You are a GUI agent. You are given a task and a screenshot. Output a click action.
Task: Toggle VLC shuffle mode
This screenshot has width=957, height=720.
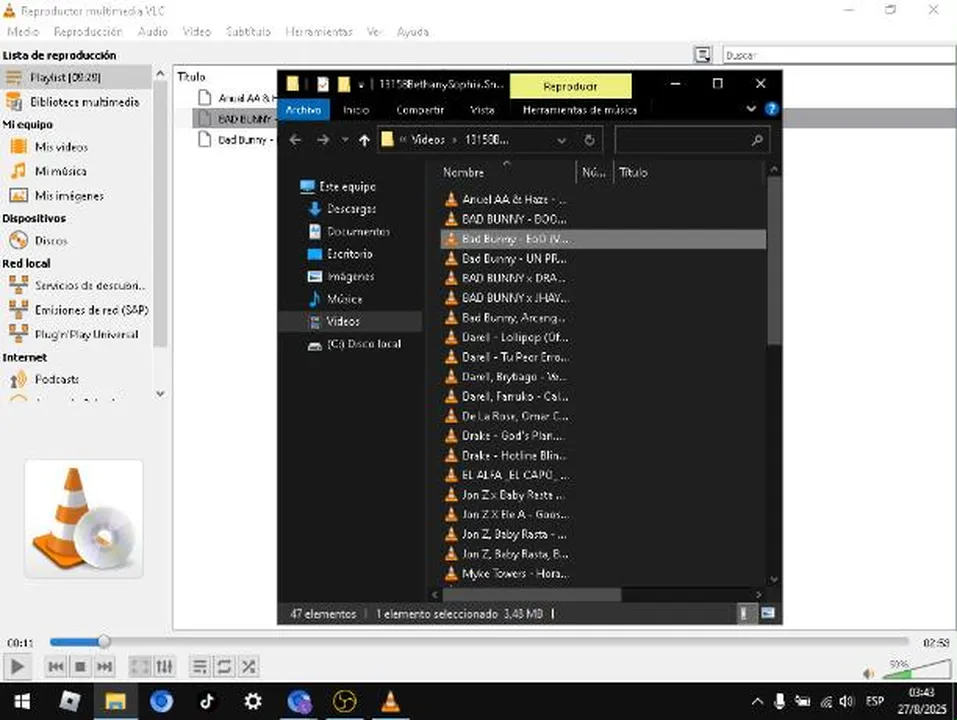[248, 666]
